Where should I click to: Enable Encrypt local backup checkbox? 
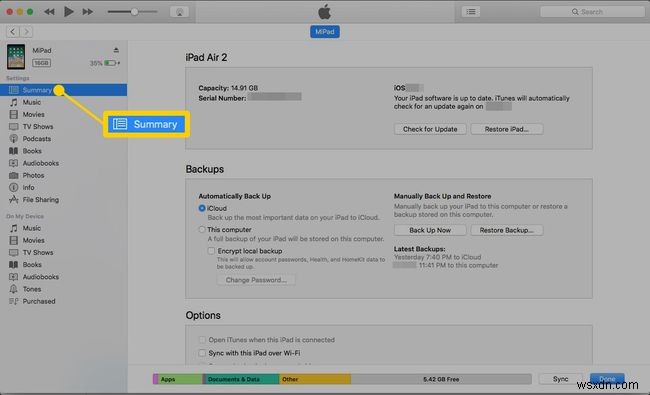pos(211,251)
